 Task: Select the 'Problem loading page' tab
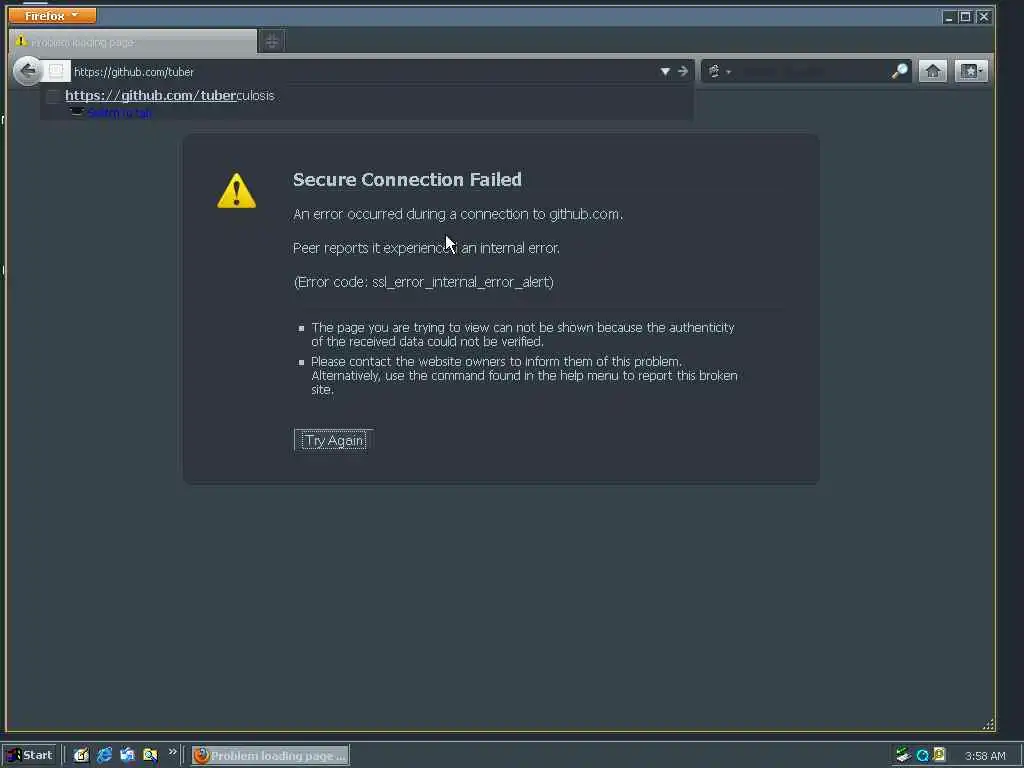(x=133, y=42)
